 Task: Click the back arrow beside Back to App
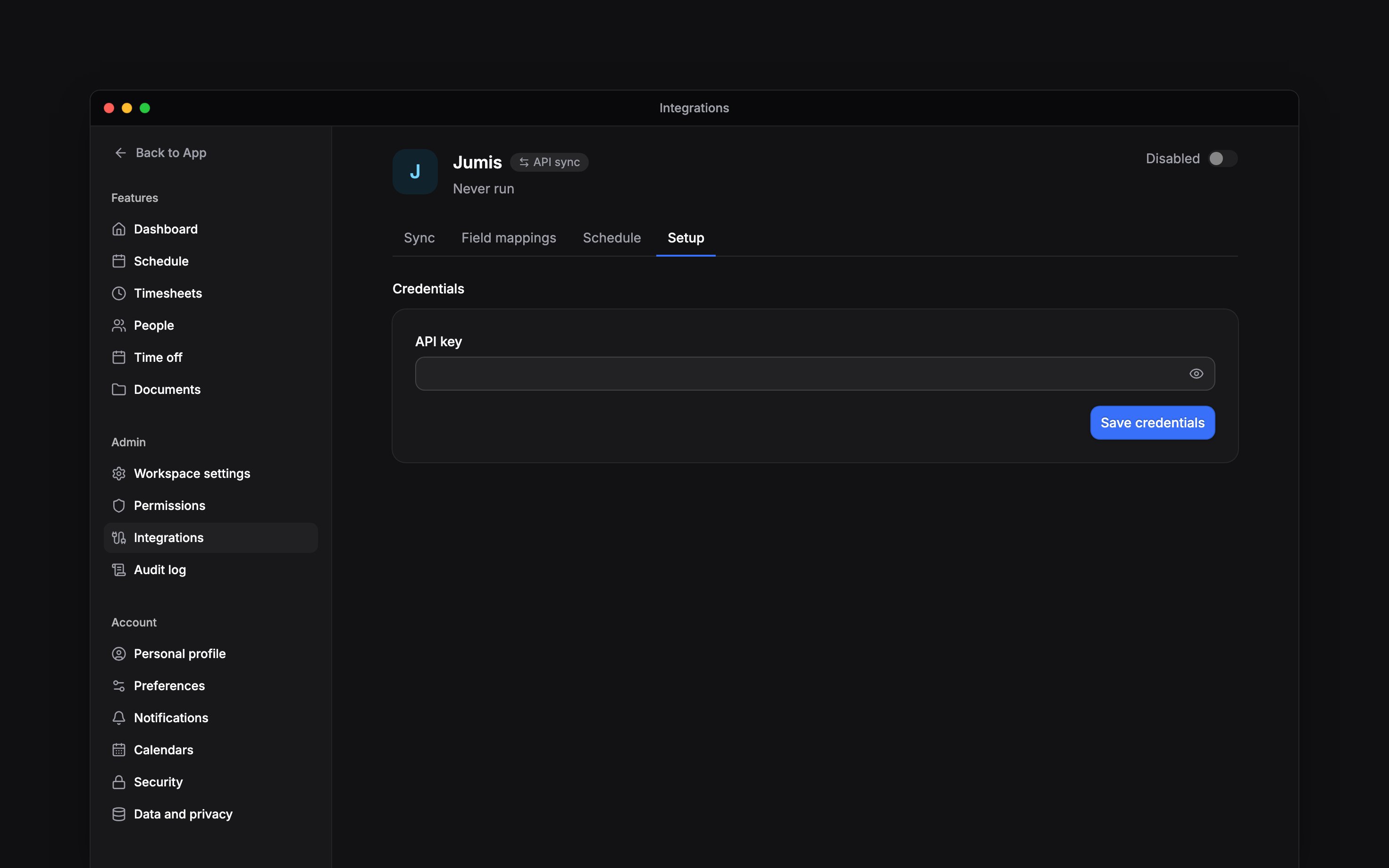tap(120, 153)
